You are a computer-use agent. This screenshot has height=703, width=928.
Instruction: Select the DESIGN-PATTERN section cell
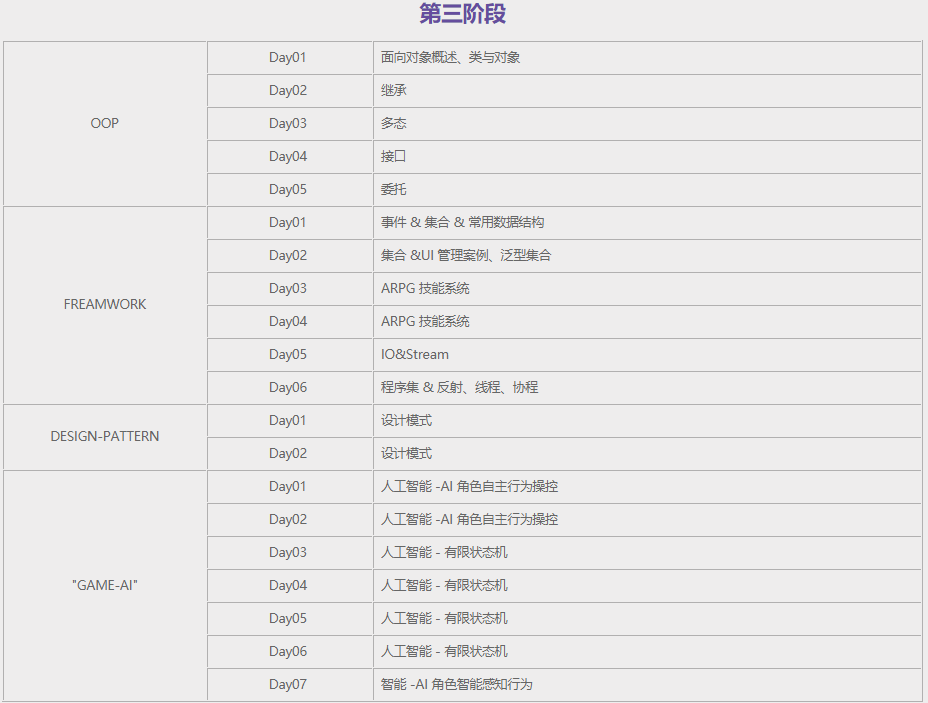[104, 437]
